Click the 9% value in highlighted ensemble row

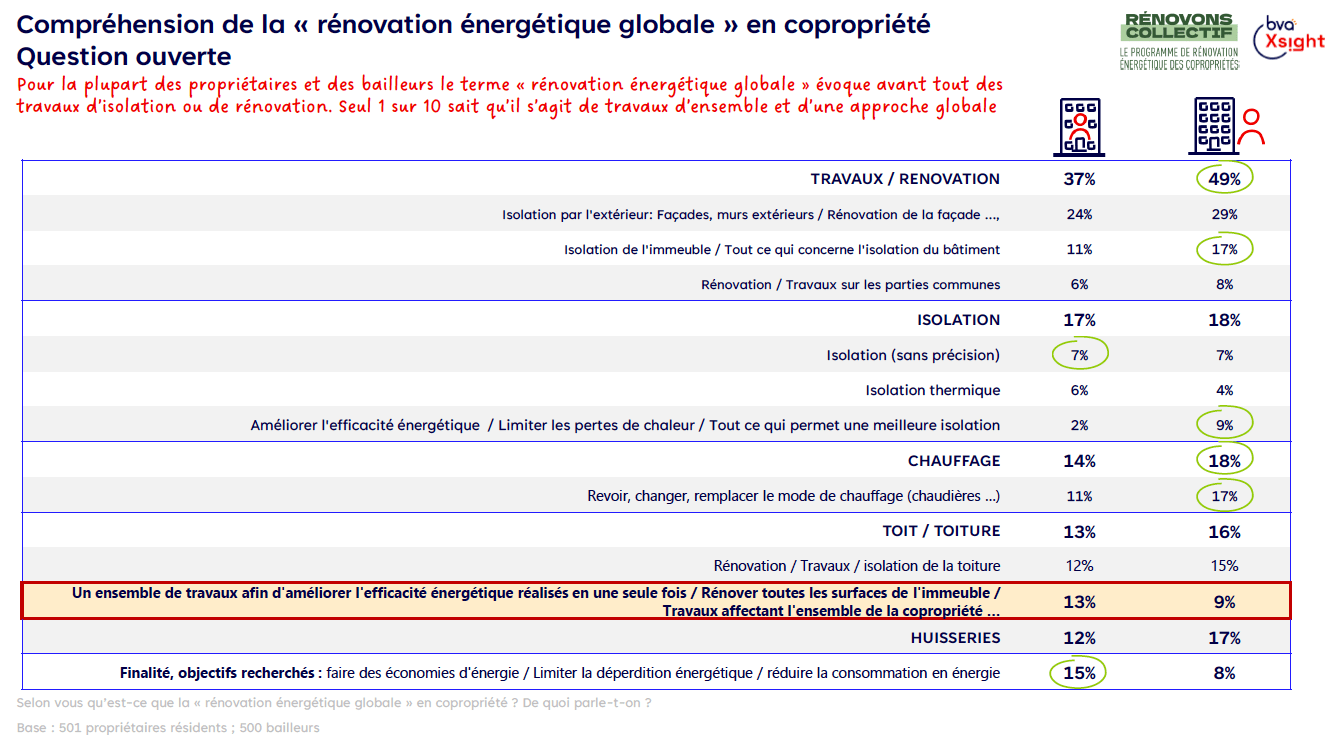pos(1225,602)
